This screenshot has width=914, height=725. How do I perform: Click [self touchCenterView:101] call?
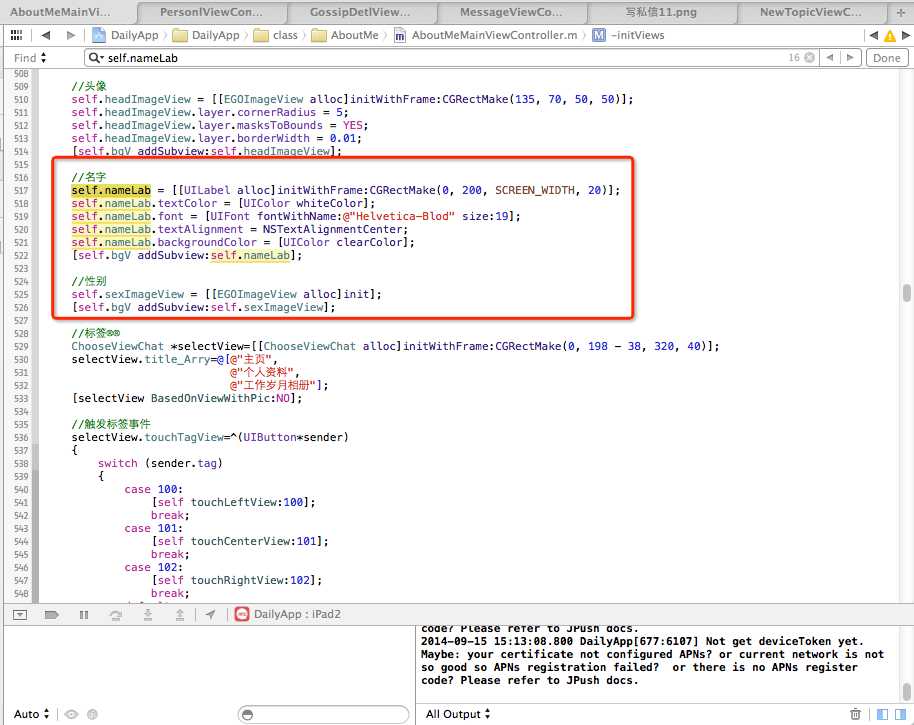point(240,541)
